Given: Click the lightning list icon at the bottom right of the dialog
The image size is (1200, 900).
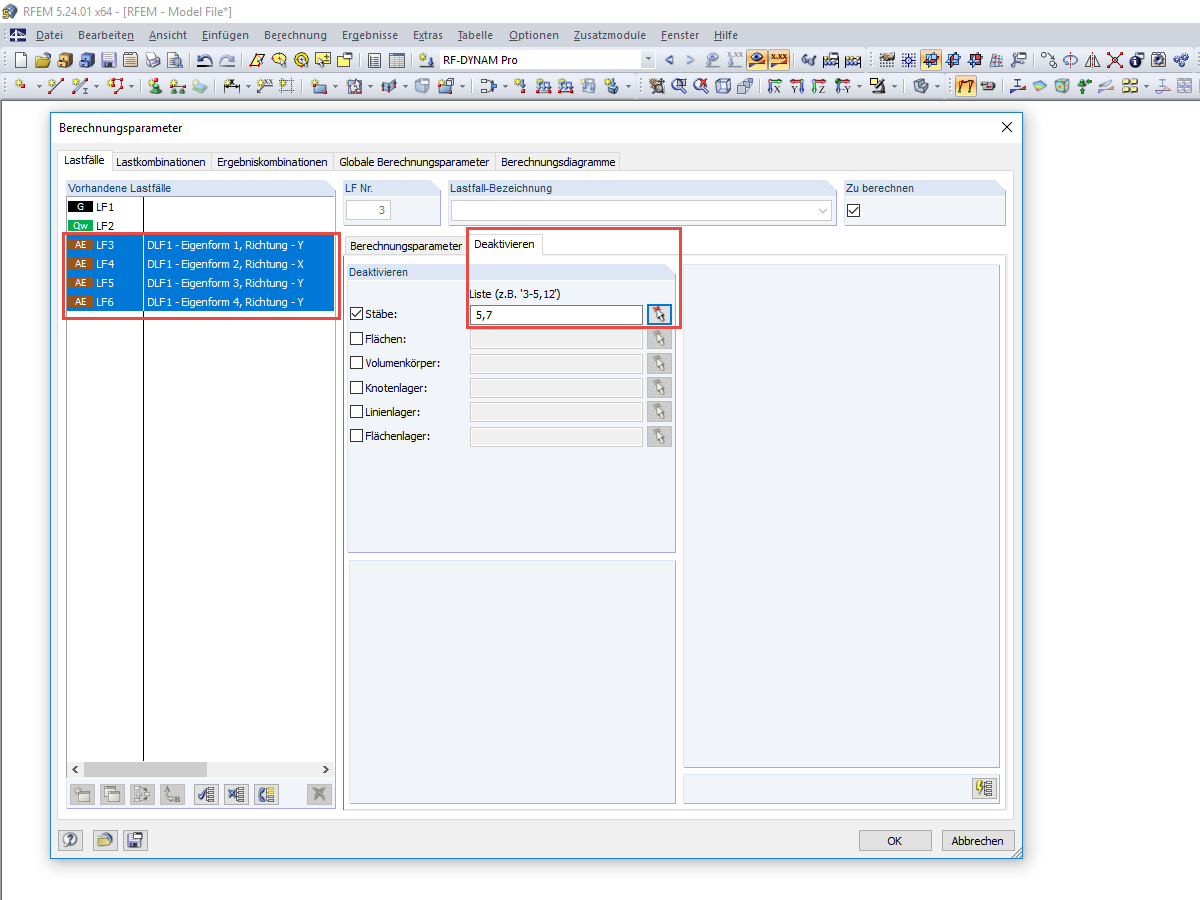Looking at the screenshot, I should pyautogui.click(x=985, y=788).
